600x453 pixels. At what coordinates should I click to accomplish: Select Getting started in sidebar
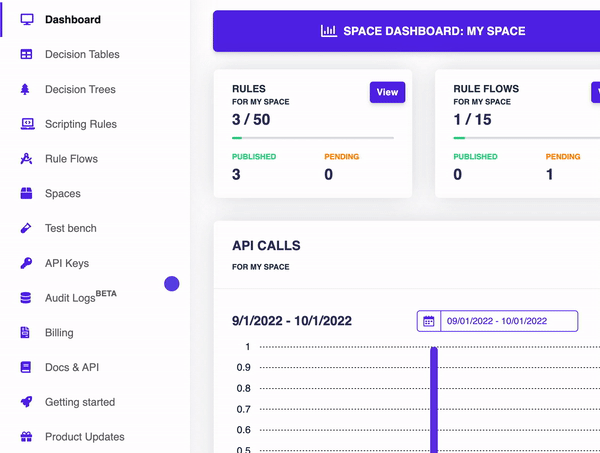[x=80, y=402]
